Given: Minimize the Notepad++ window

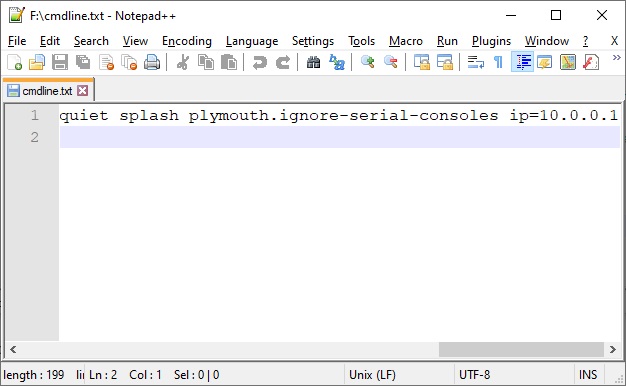Looking at the screenshot, I should pyautogui.click(x=511, y=16).
